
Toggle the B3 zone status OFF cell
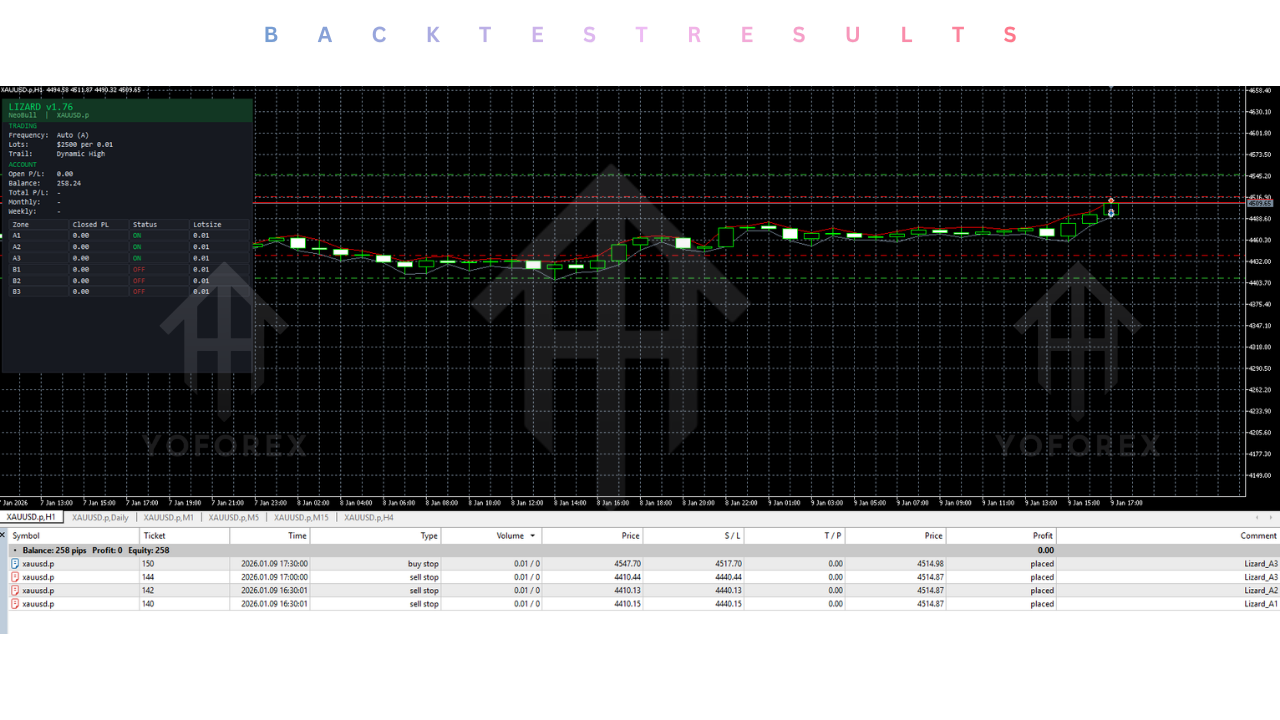[139, 292]
